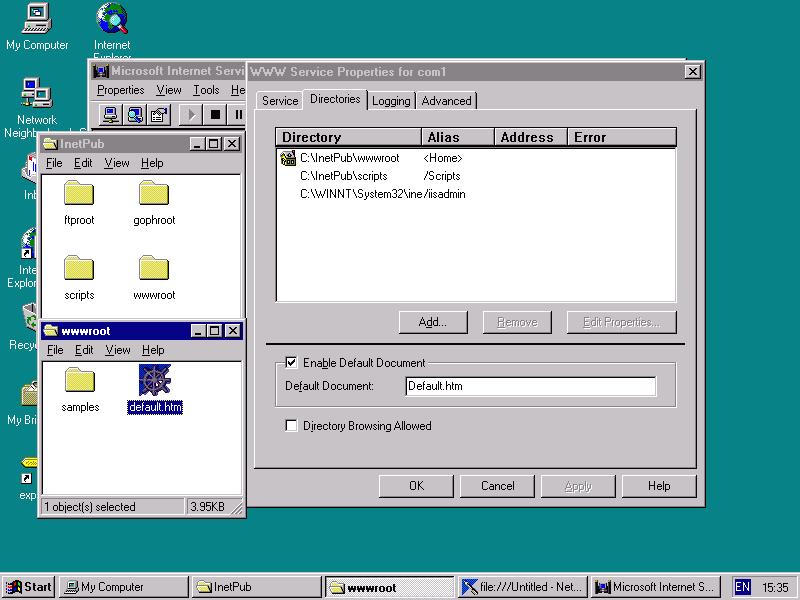The height and width of the screenshot is (600, 800).
Task: Select the ftproot folder icon
Action: click(x=79, y=194)
